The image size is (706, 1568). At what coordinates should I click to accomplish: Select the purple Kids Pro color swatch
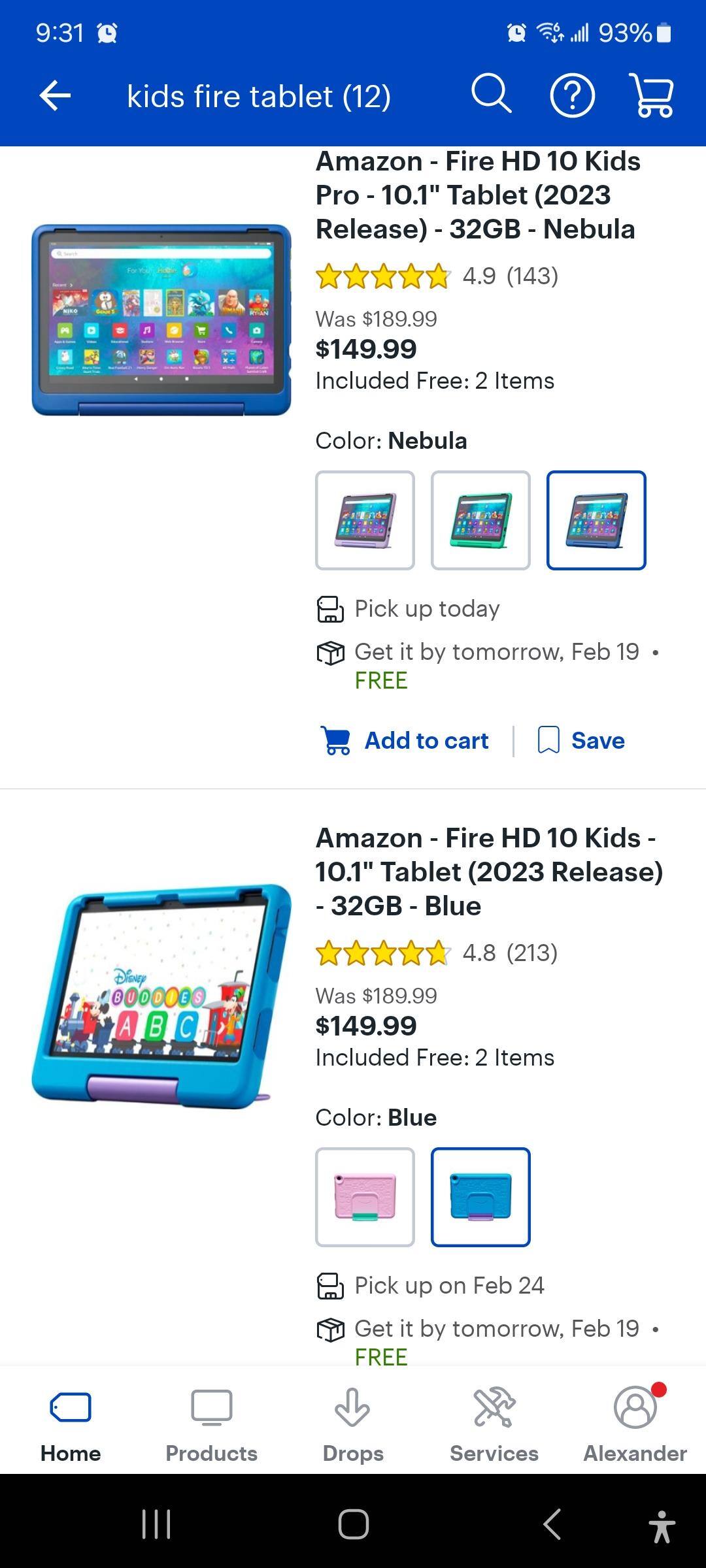click(365, 520)
